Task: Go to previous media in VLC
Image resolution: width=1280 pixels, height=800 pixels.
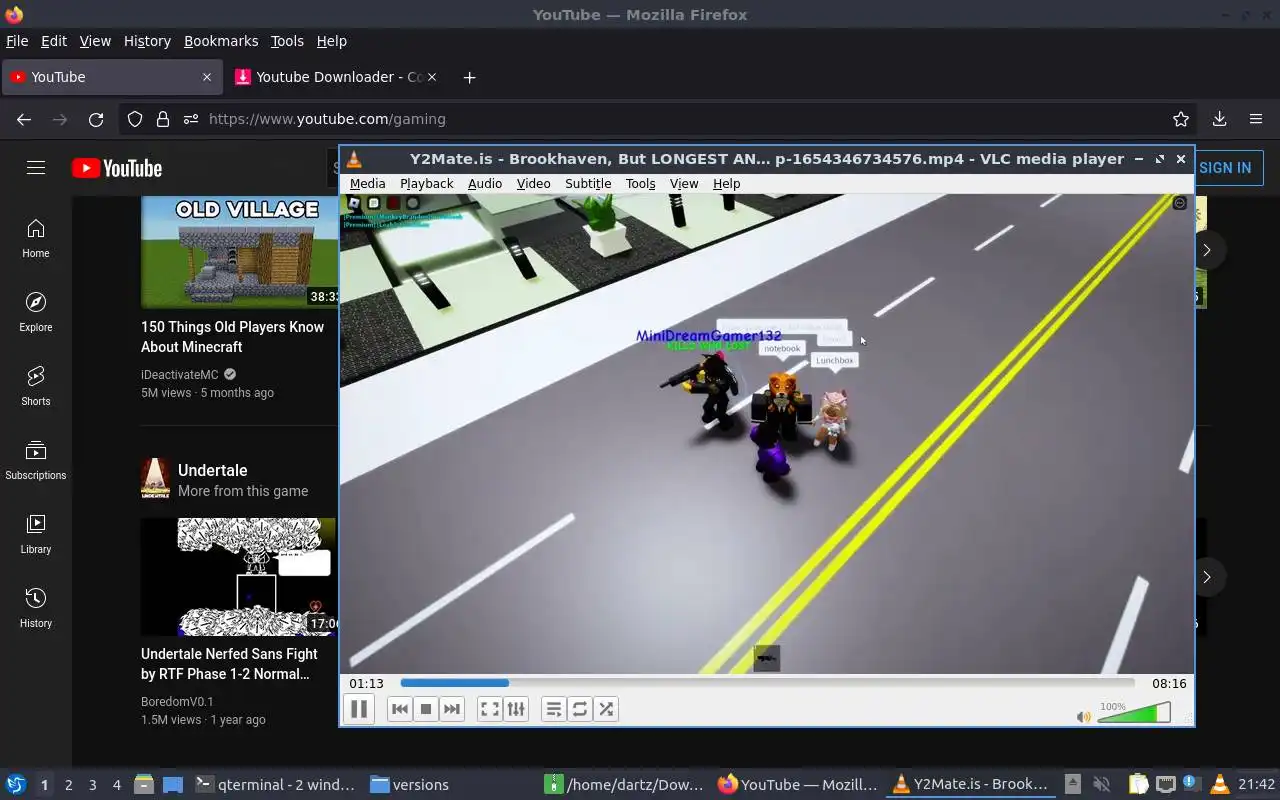Action: 399,709
